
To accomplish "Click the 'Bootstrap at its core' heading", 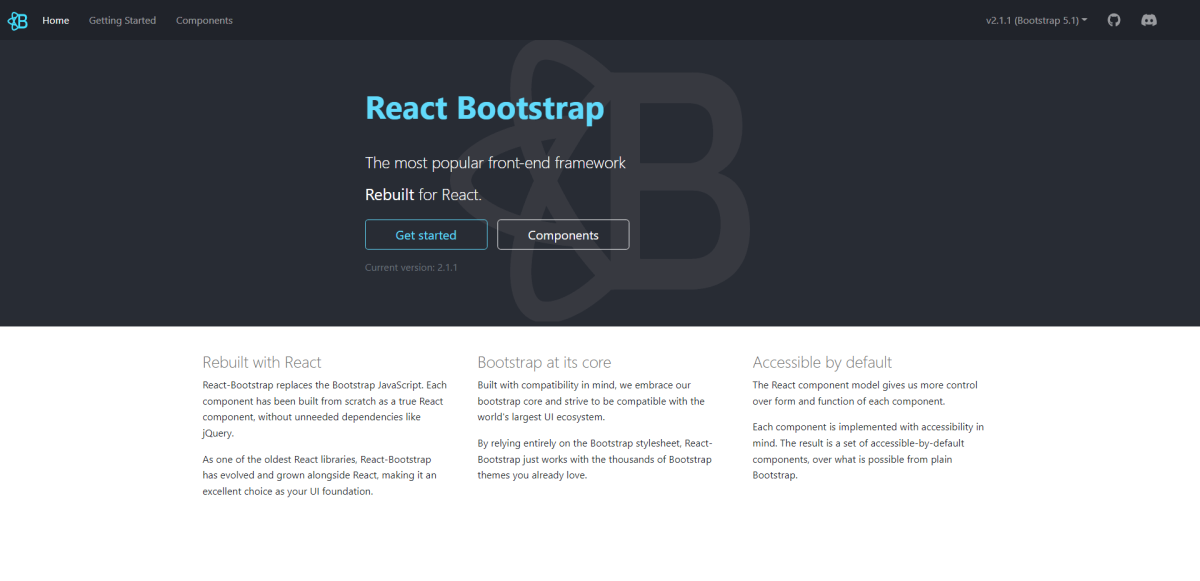I will click(544, 362).
